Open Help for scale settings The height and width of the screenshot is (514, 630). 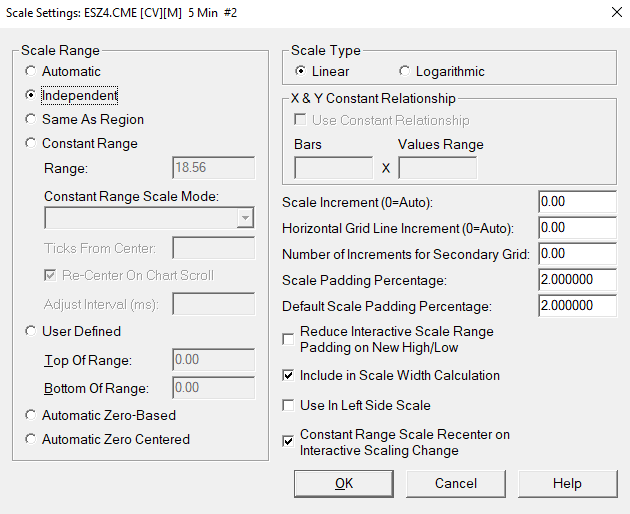(567, 484)
